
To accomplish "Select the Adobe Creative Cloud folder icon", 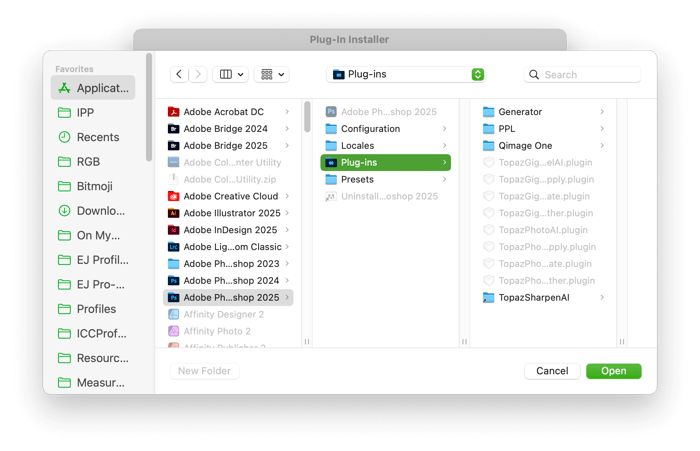I will click(x=173, y=196).
